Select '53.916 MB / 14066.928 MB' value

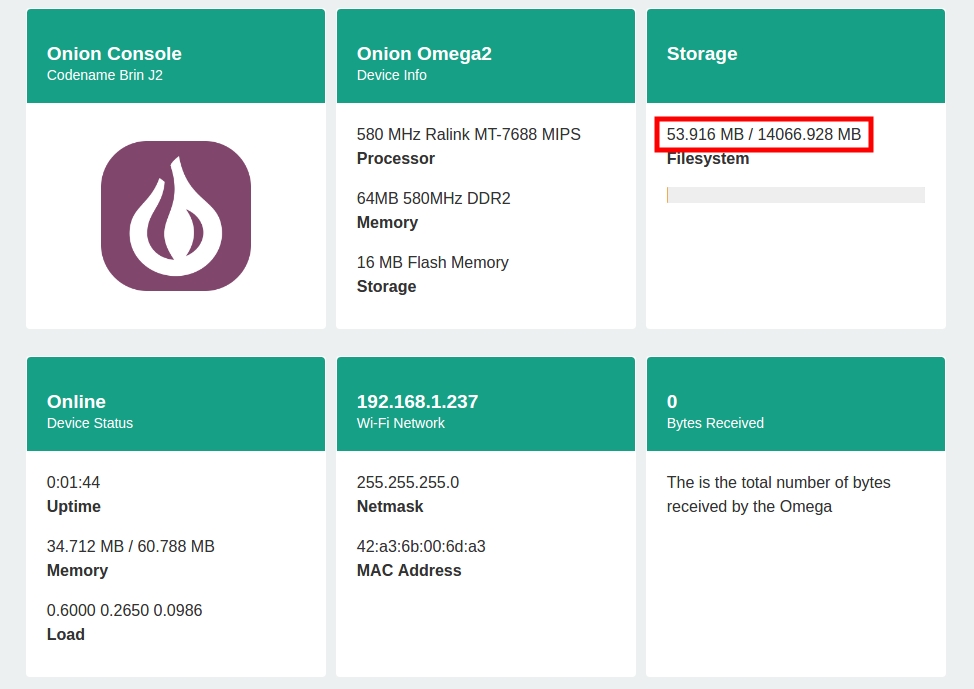pos(764,134)
